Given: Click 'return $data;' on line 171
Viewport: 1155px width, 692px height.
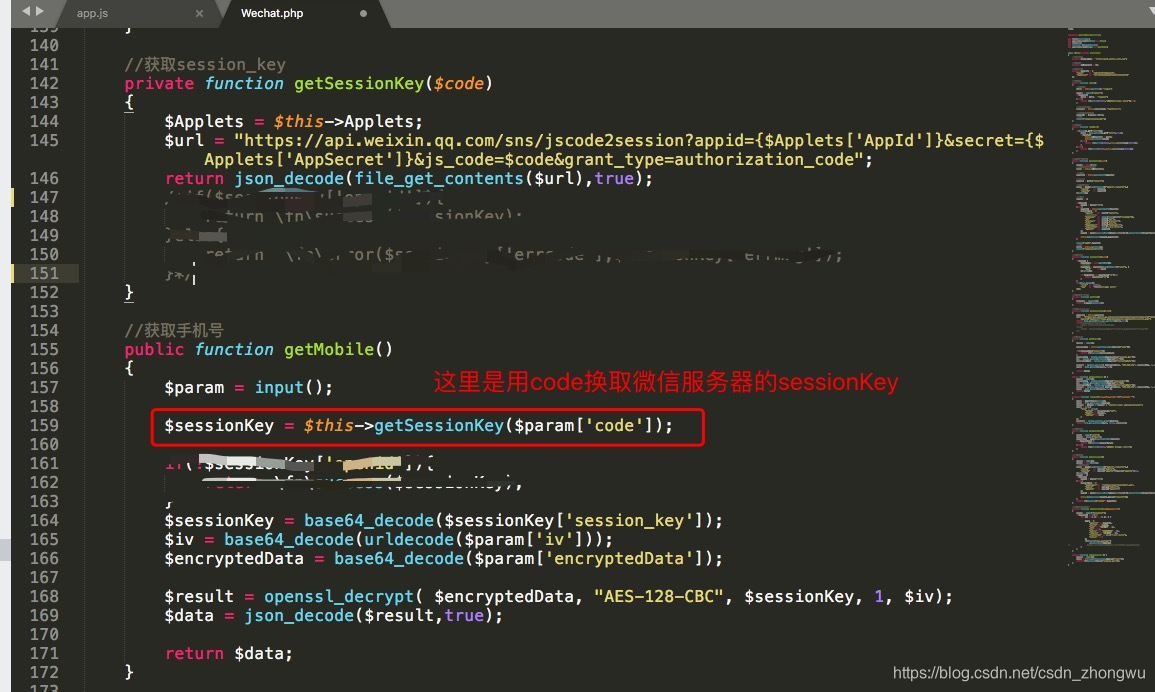Looking at the screenshot, I should pyautogui.click(x=228, y=654).
